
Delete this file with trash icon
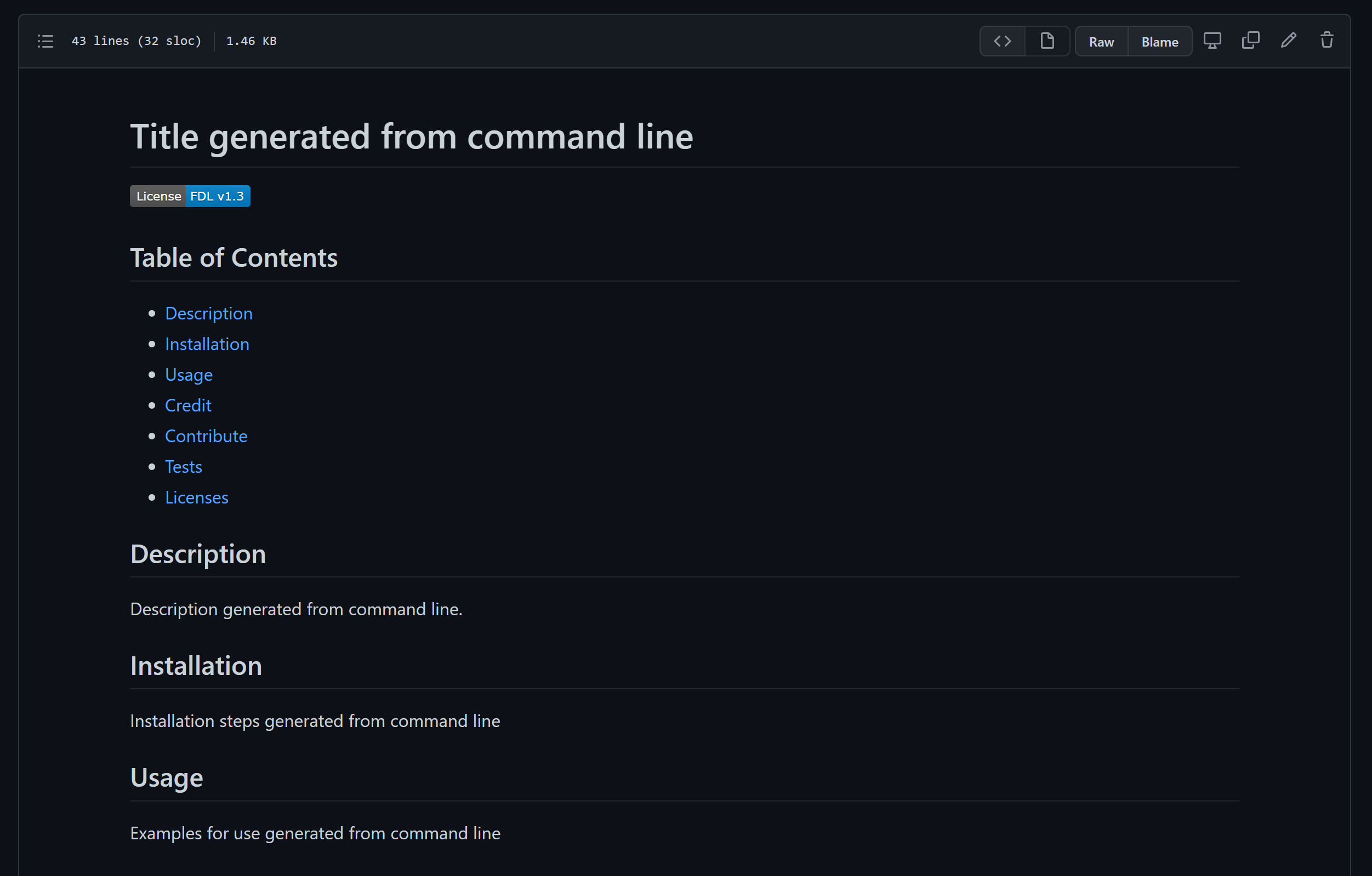click(1327, 41)
